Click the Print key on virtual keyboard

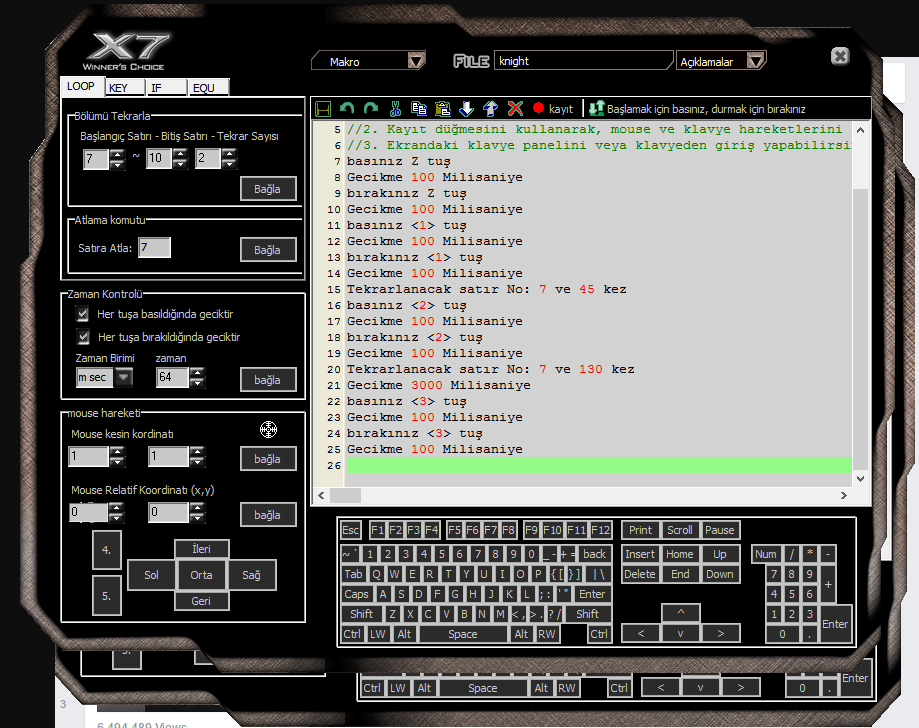pos(640,530)
